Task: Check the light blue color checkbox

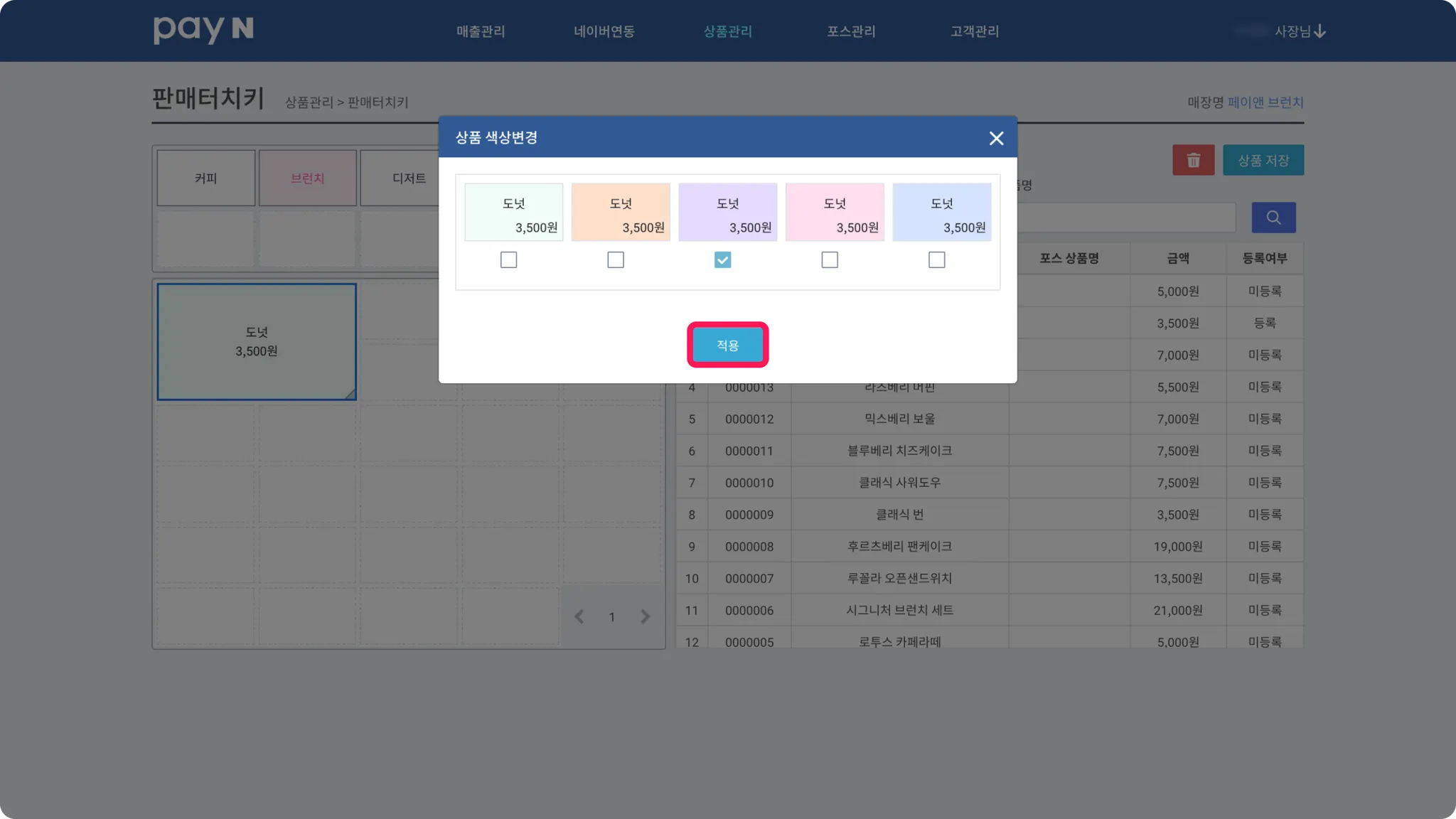Action: tap(936, 260)
